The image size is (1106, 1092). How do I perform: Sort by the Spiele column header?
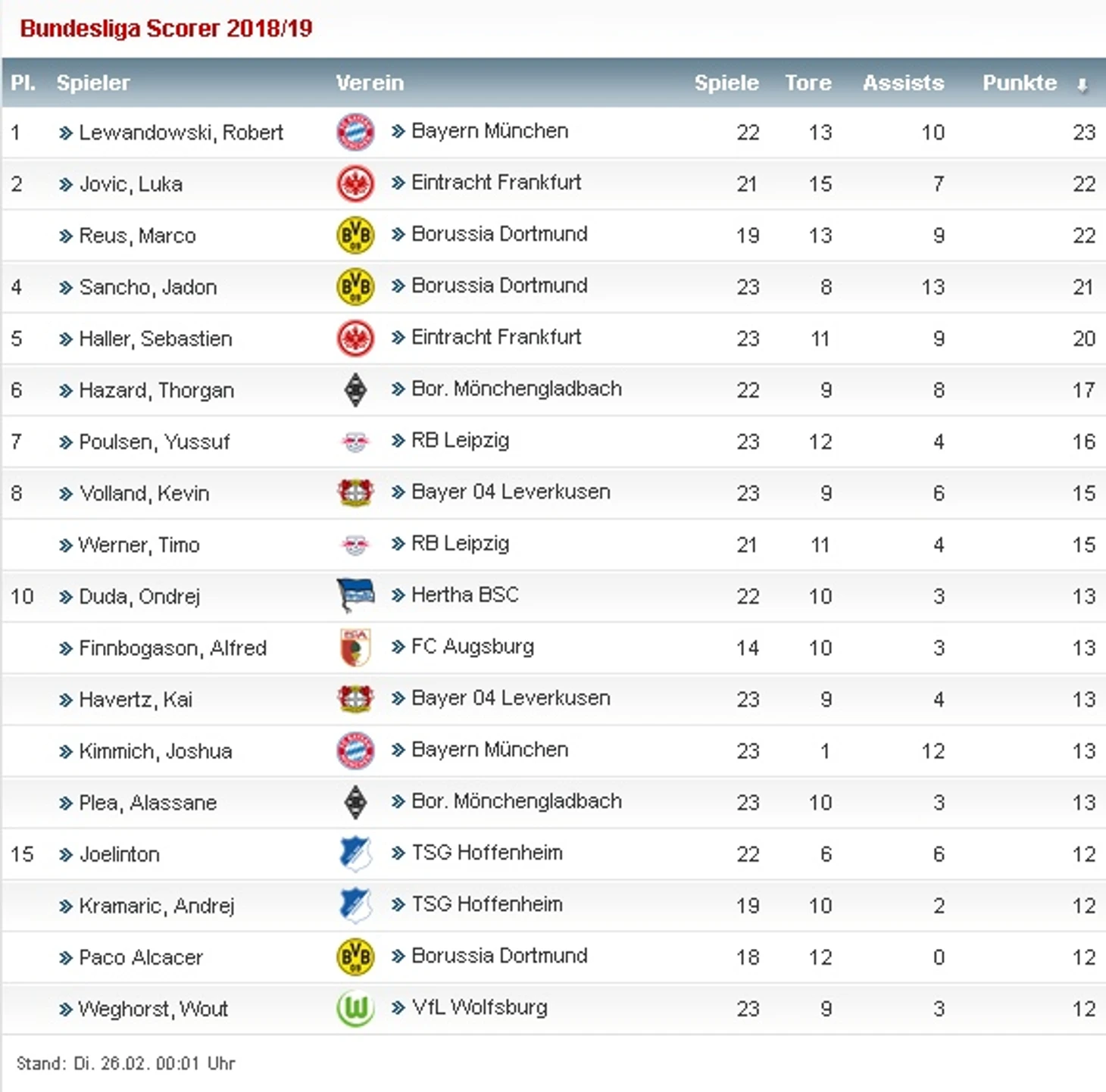[726, 83]
